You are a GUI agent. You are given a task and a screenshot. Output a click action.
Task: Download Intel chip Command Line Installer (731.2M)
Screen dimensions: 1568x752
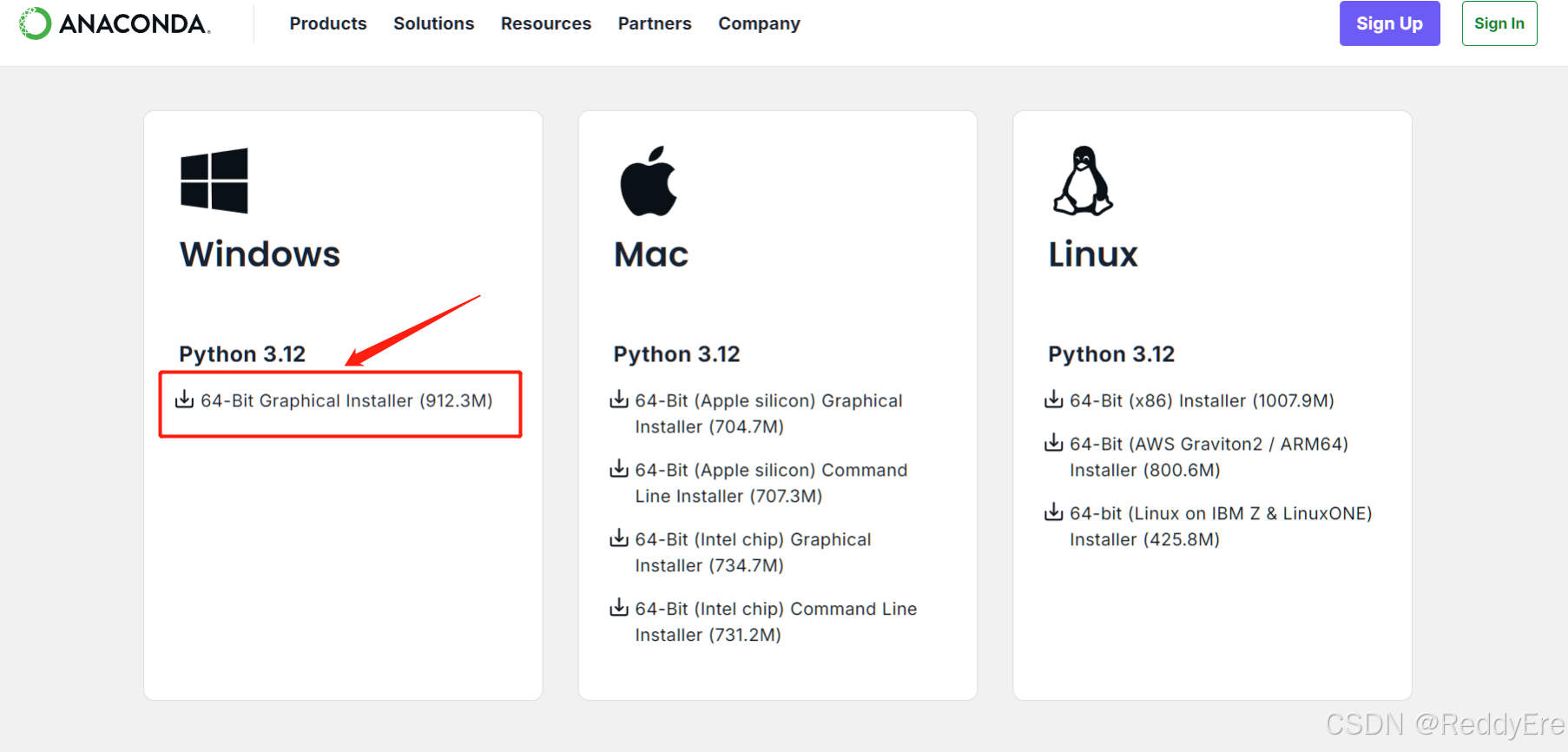tap(775, 622)
